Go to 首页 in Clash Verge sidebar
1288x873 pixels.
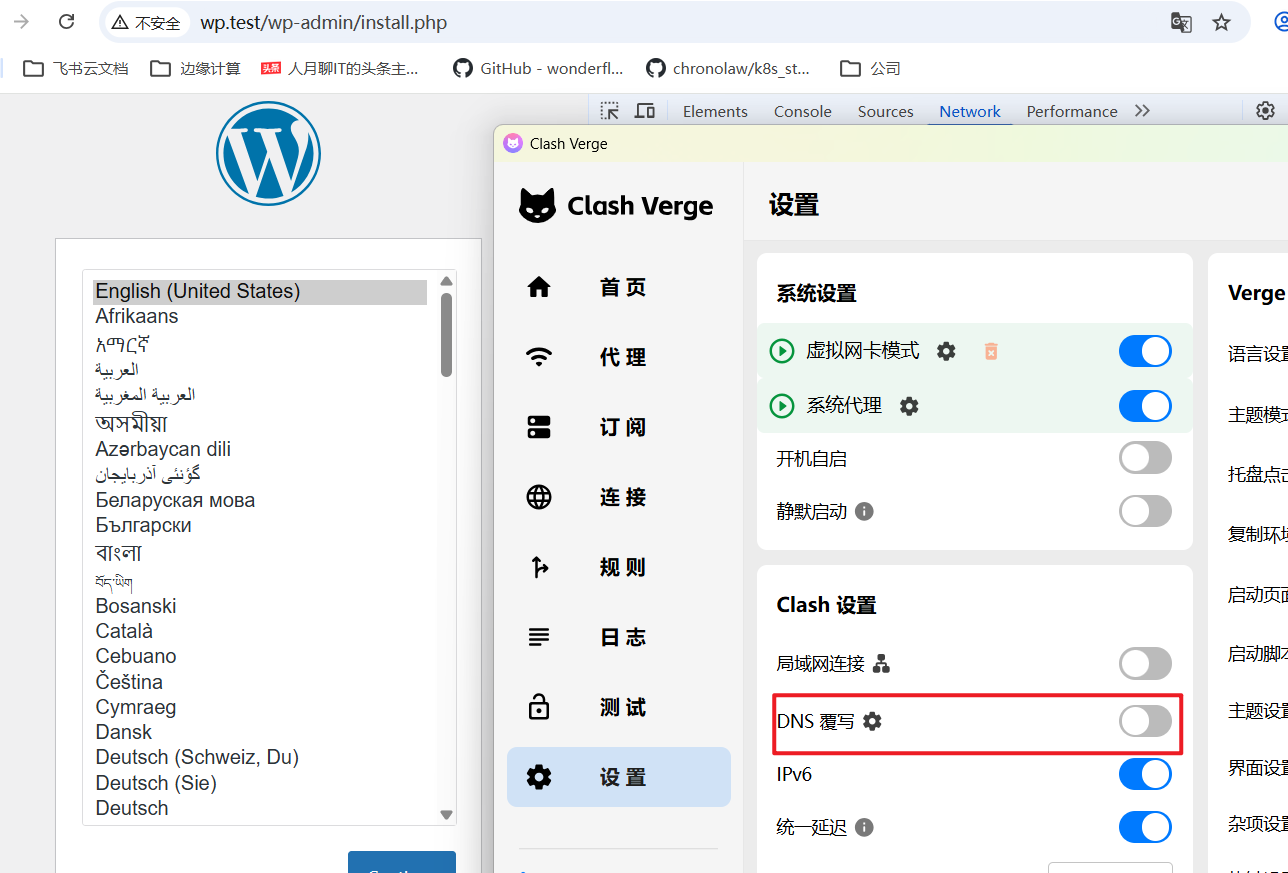(x=619, y=288)
